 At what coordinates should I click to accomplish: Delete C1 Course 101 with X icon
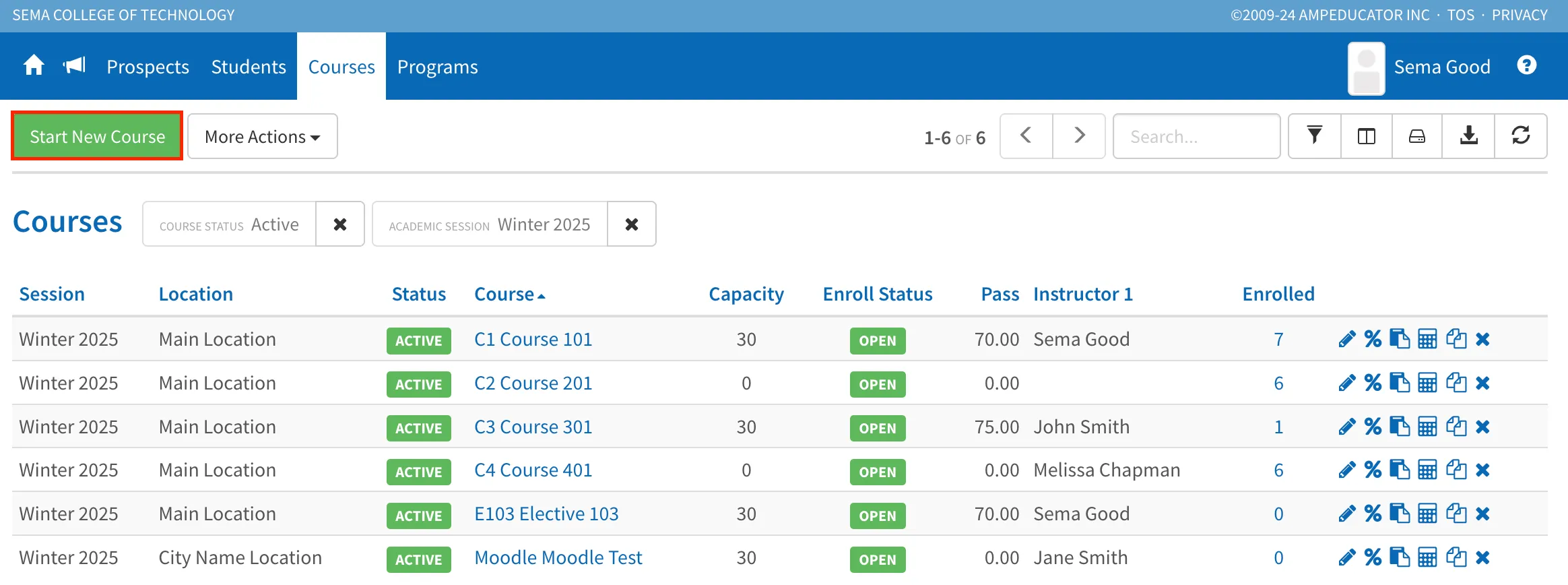[1482, 339]
